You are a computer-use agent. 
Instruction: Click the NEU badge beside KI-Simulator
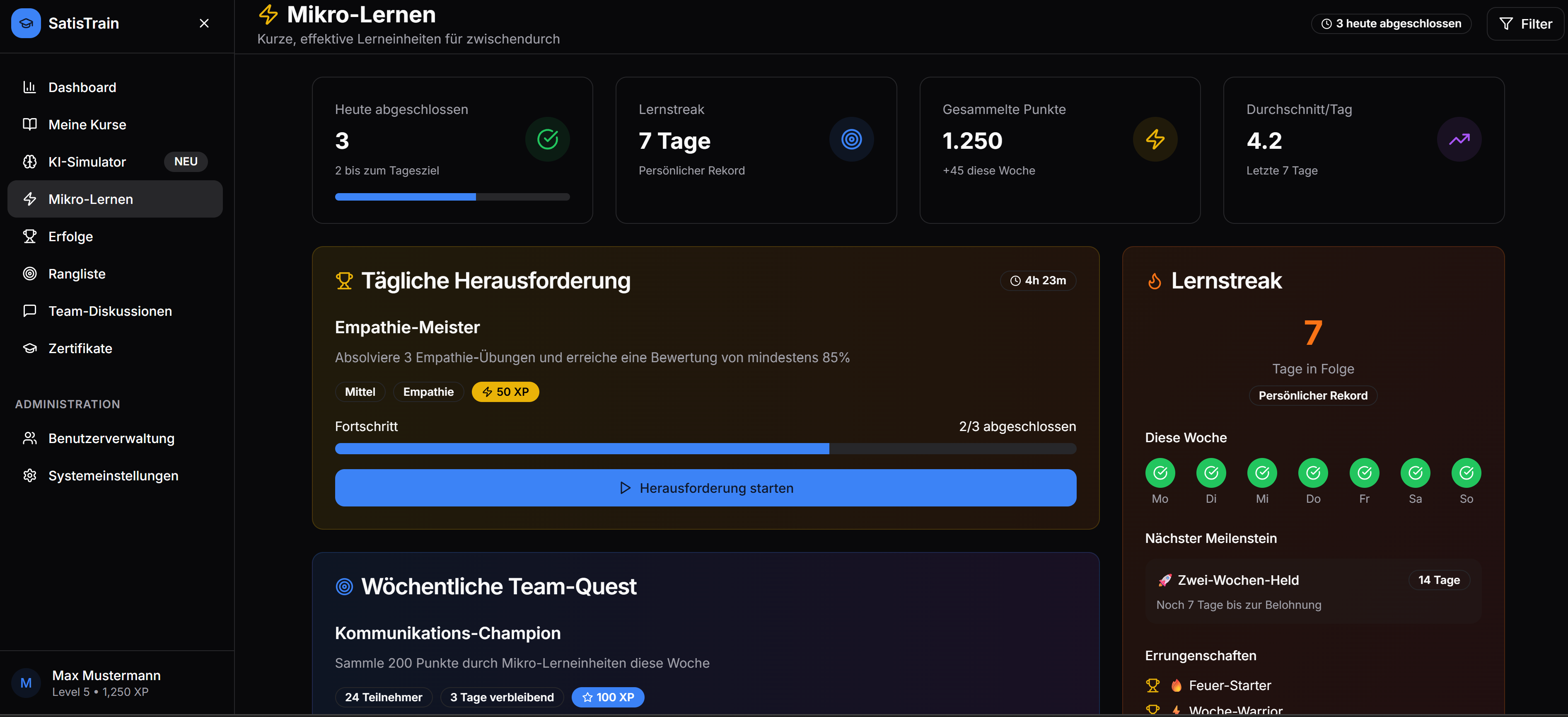click(186, 162)
